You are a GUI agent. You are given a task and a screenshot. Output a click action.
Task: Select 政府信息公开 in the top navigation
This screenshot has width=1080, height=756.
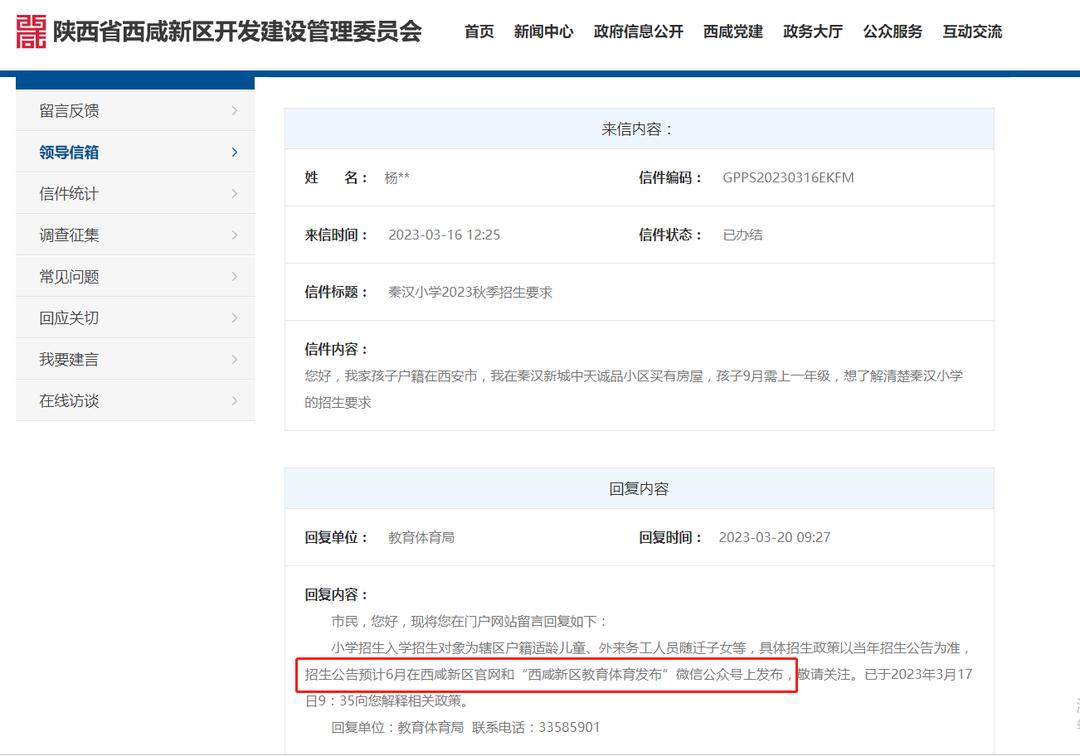point(639,31)
